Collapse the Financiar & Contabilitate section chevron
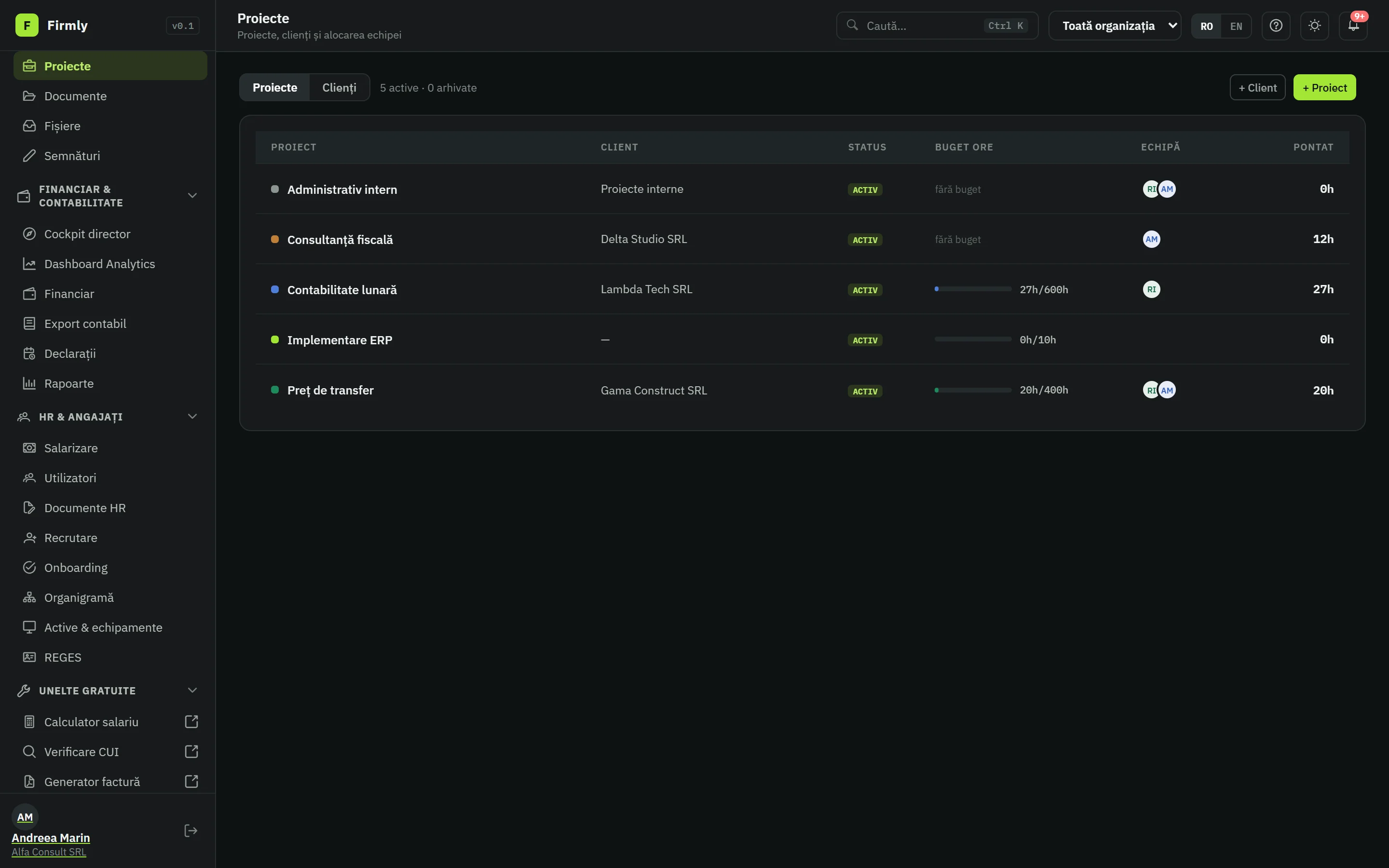Image resolution: width=1389 pixels, height=868 pixels. (x=192, y=196)
